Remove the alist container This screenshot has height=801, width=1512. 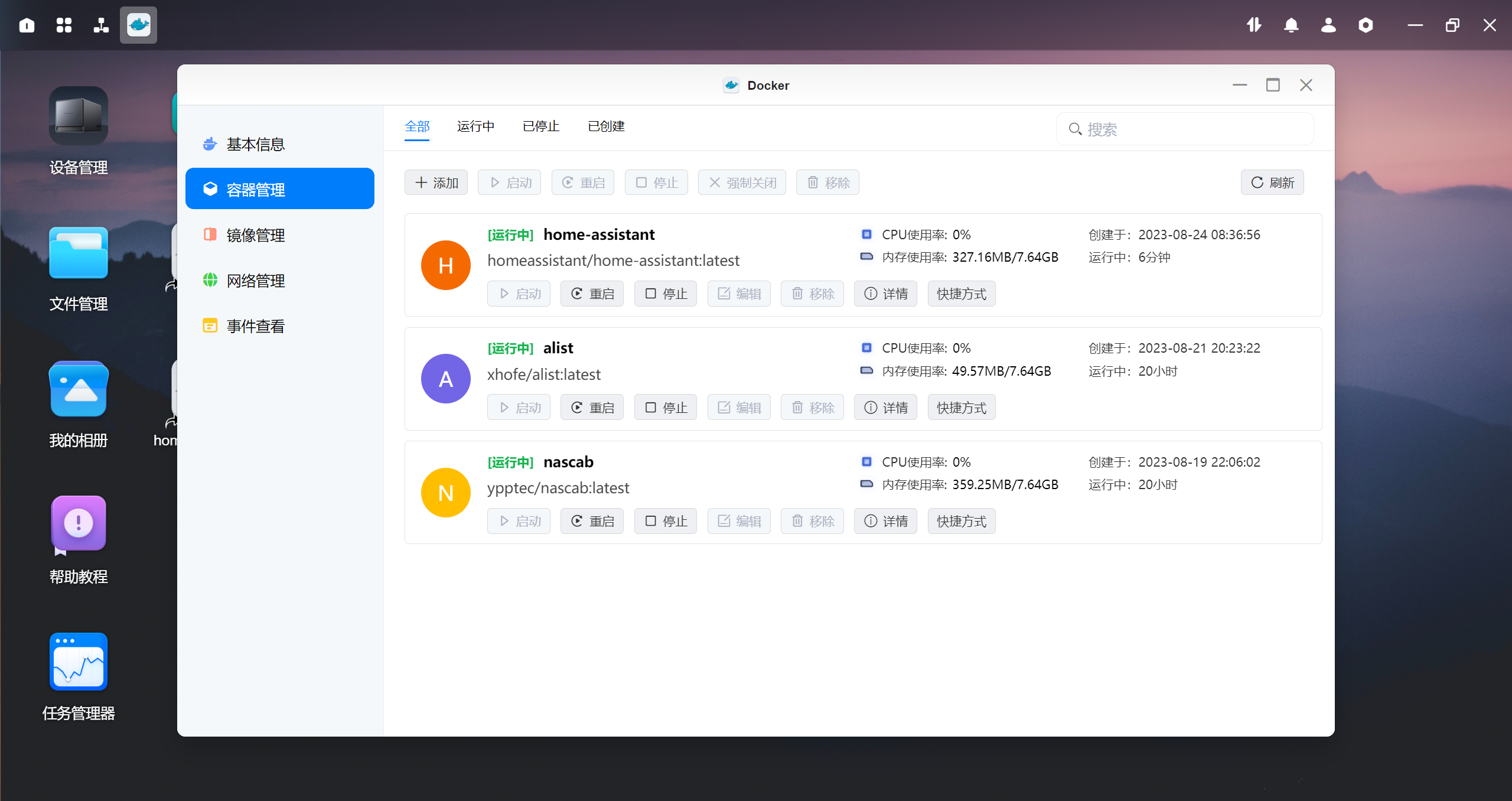(812, 408)
